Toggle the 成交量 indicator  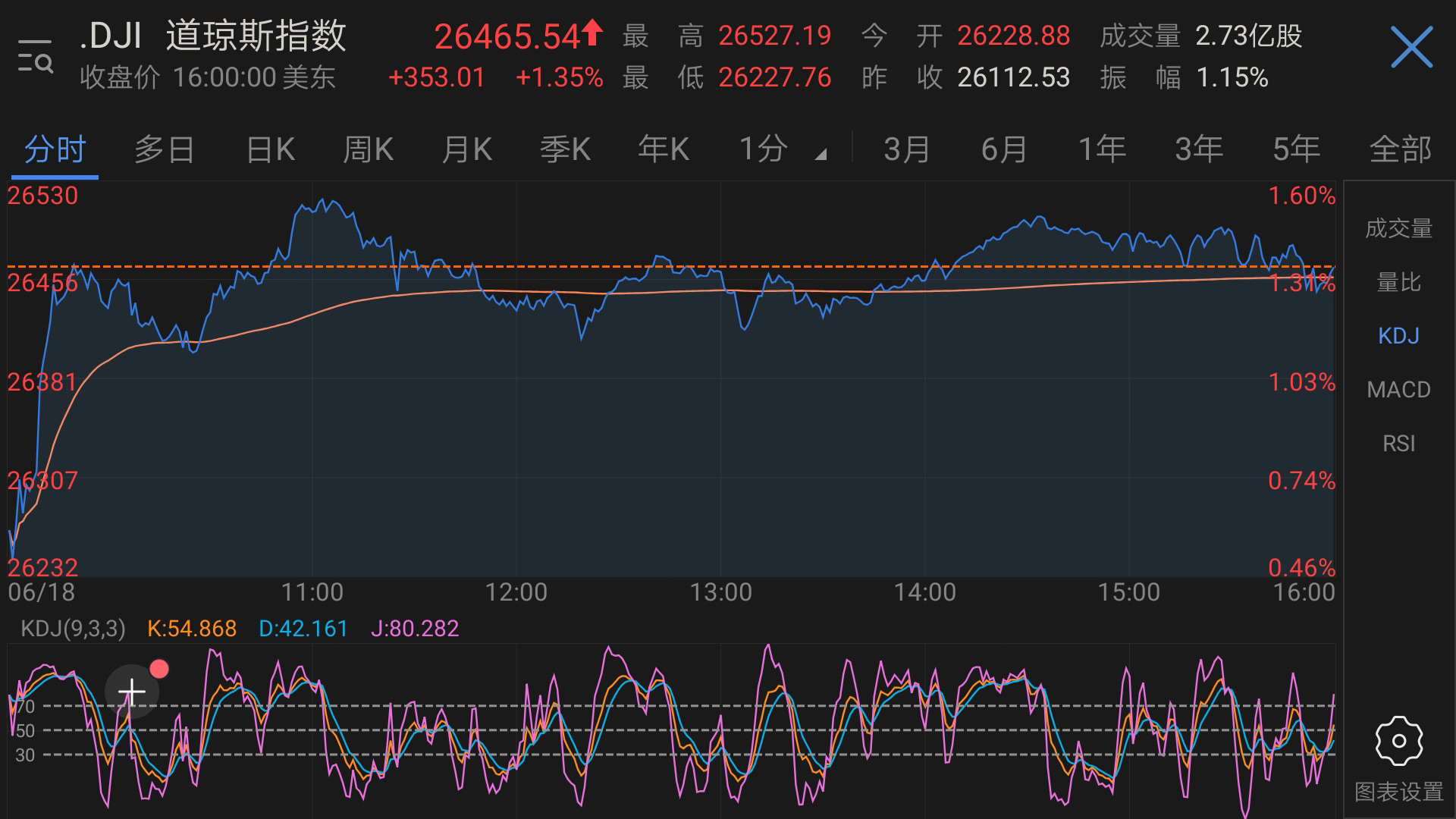click(1398, 228)
